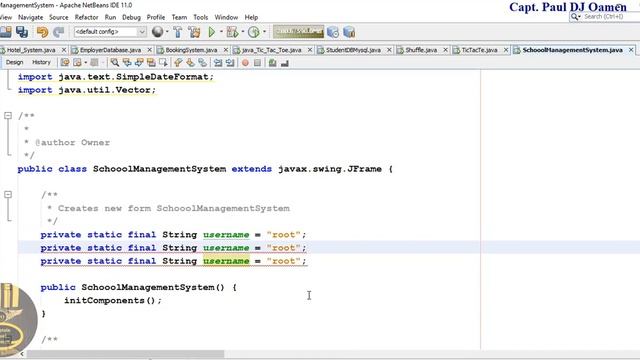Run project with the green play icon
The width and height of the screenshot is (640, 360).
(211, 32)
